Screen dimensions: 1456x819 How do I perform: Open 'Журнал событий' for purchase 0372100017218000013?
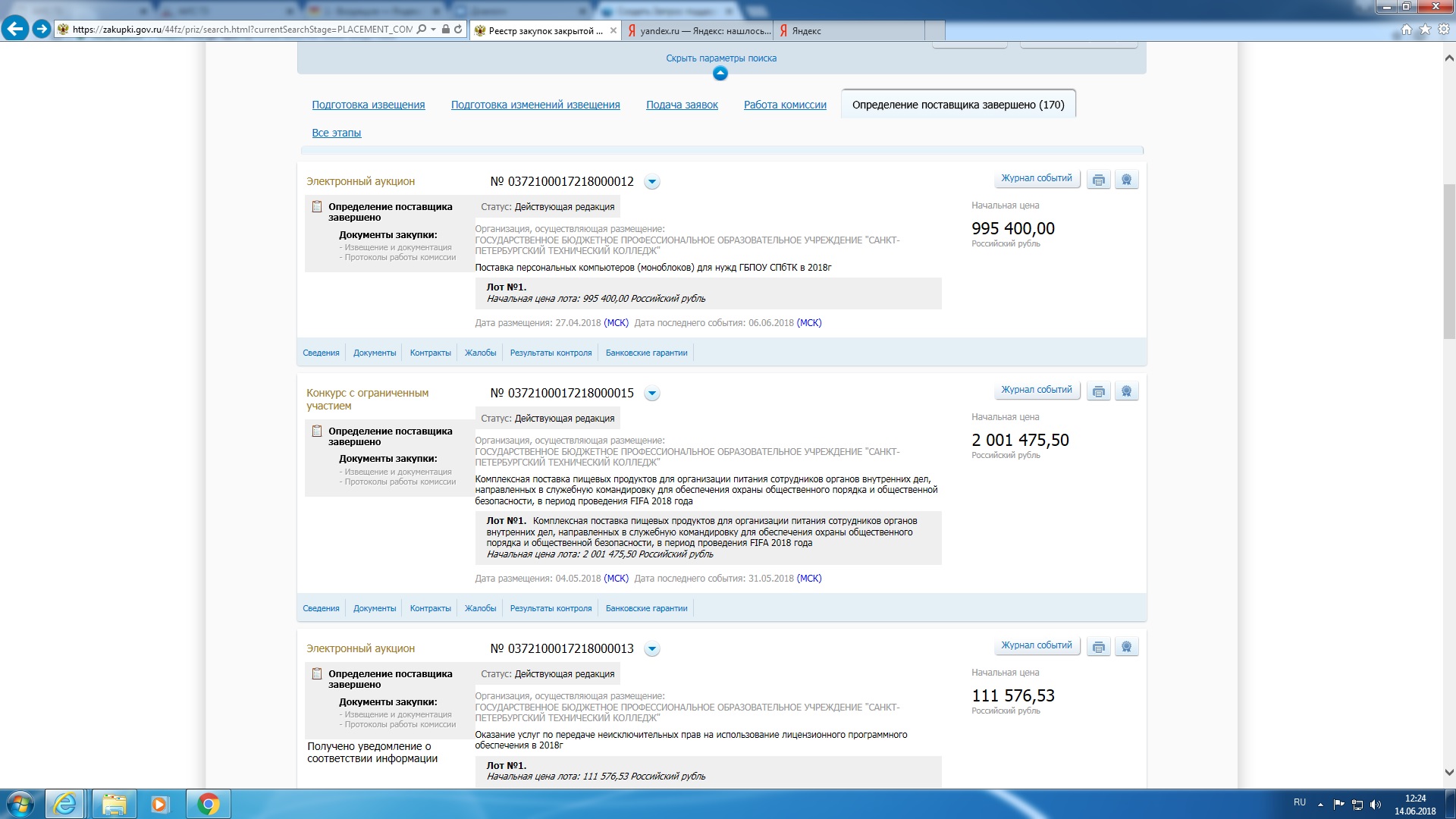click(x=1037, y=645)
